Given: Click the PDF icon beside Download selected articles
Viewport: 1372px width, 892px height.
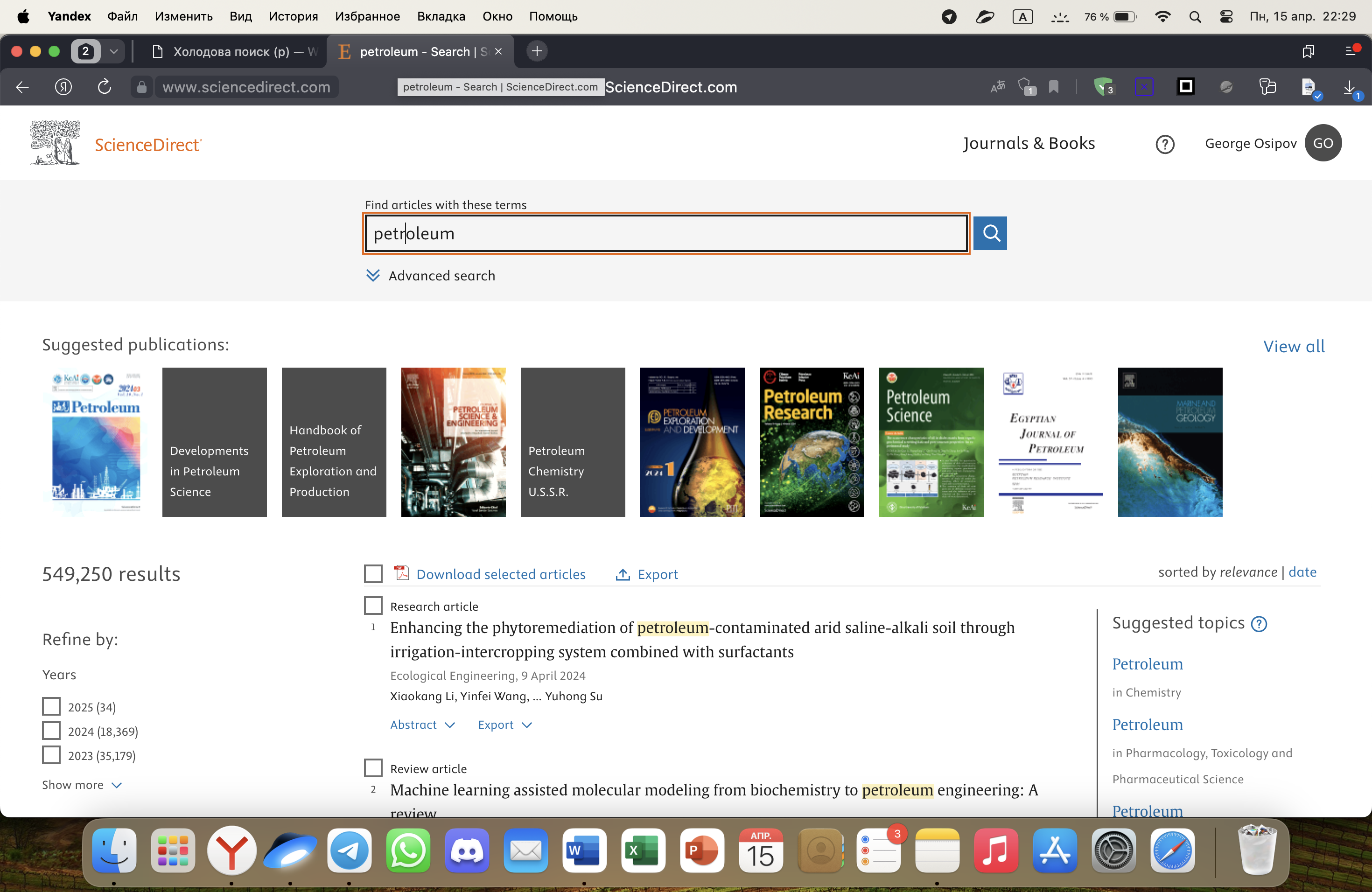Looking at the screenshot, I should click(401, 573).
